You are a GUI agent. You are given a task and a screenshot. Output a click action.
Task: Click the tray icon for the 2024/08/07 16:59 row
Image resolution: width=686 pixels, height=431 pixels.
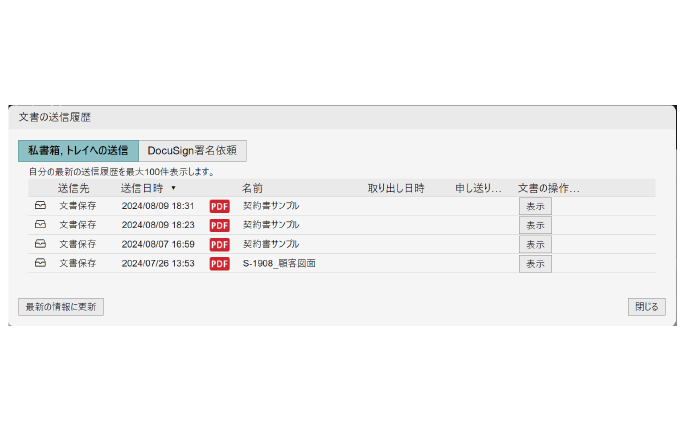tap(40, 244)
